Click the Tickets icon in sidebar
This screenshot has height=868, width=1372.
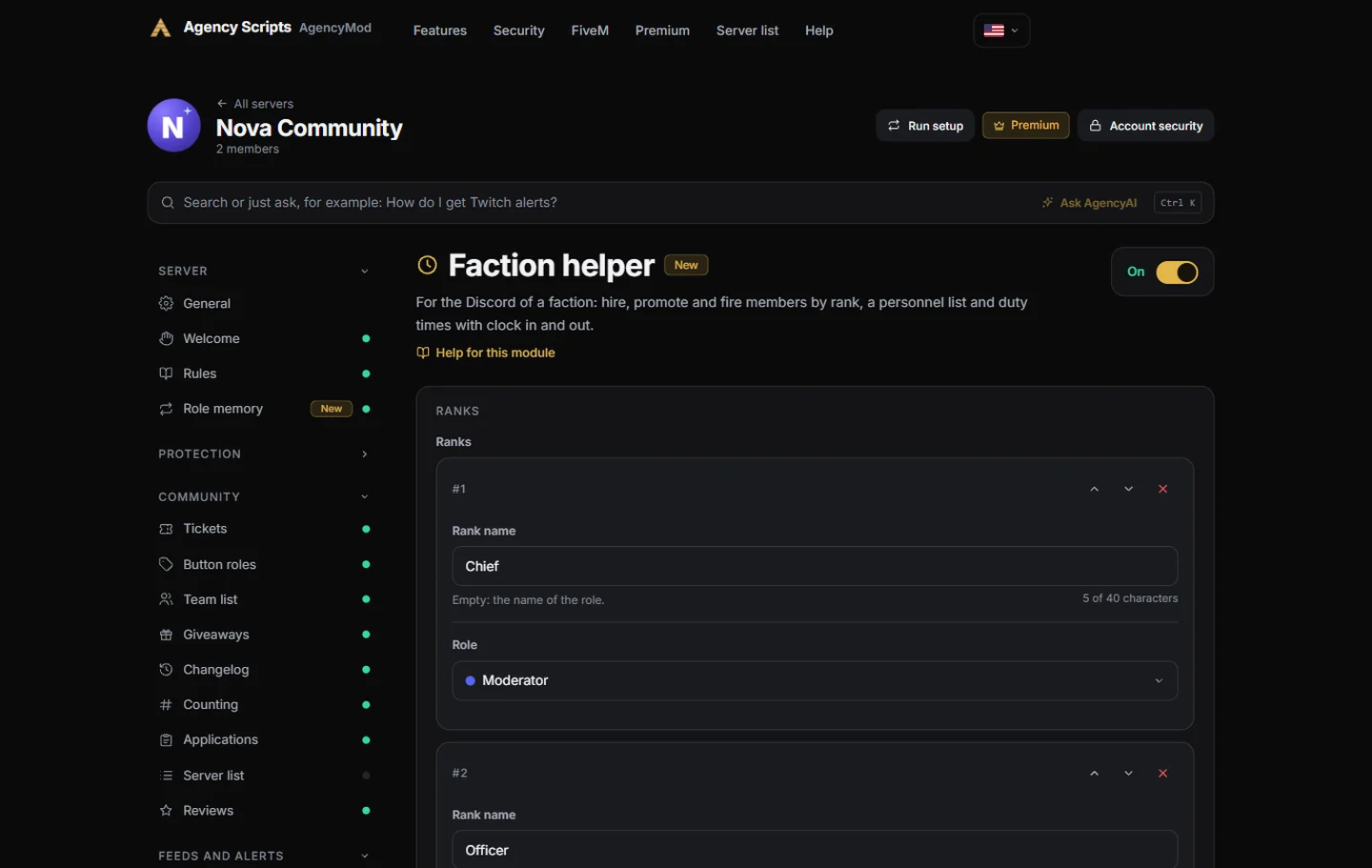pyautogui.click(x=166, y=529)
